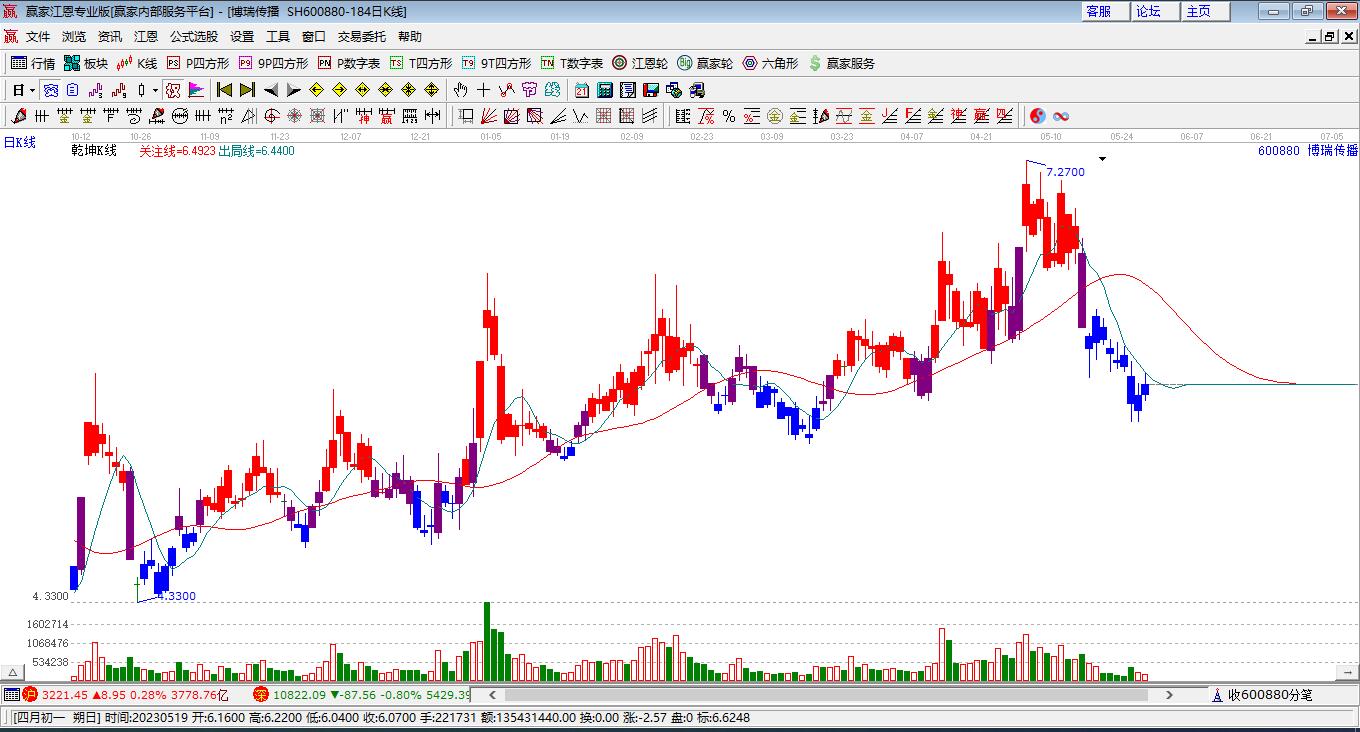Switch to K线 candlestick view
The image size is (1360, 732).
click(x=137, y=63)
